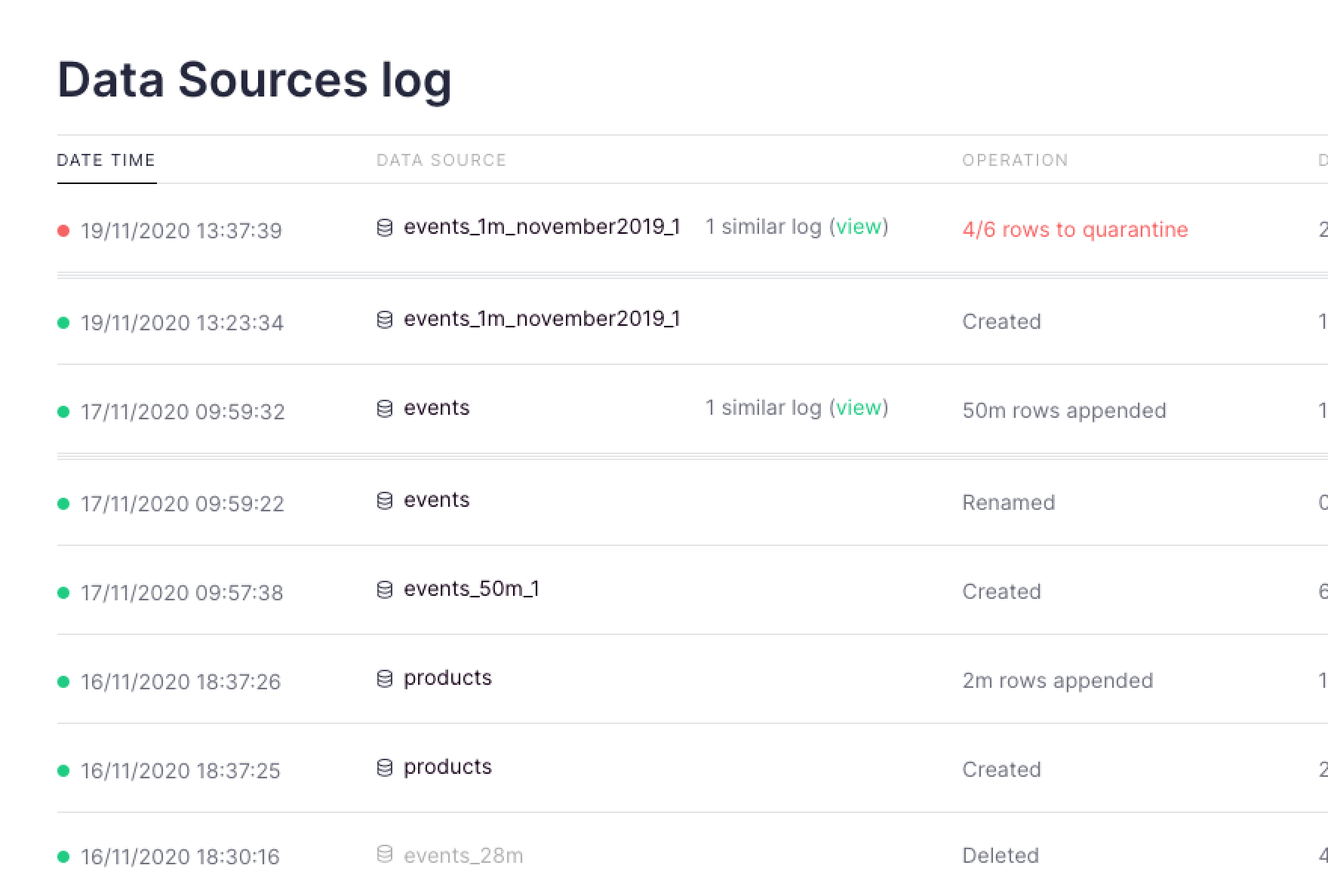Click 'Created' operation in products 18:37:25 row
This screenshot has width=1328, height=896.
tap(1001, 770)
